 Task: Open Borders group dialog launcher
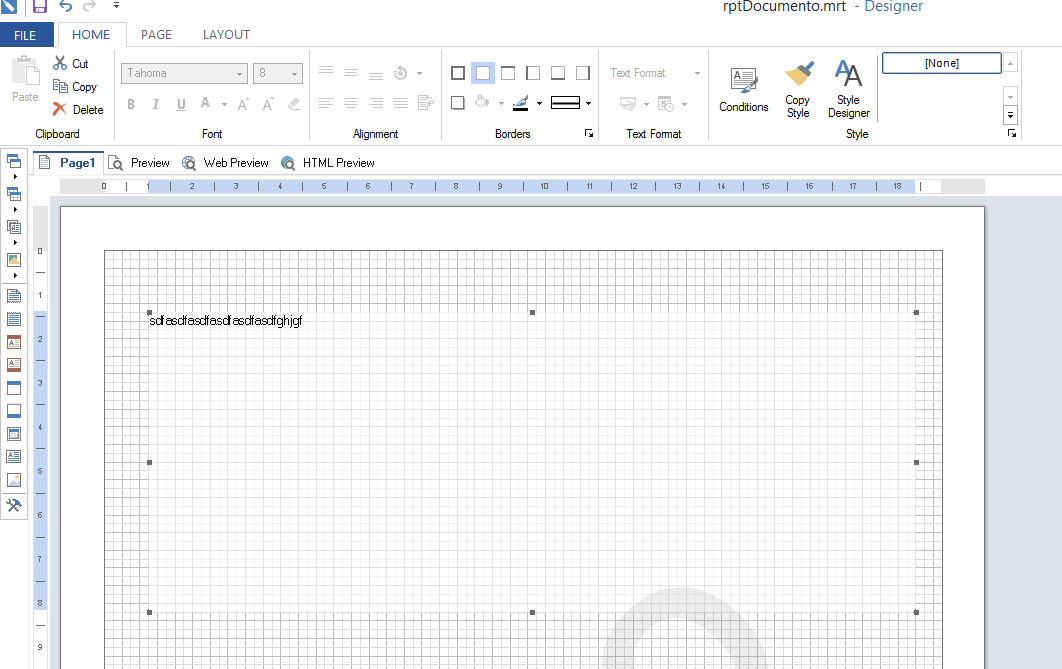(x=589, y=134)
